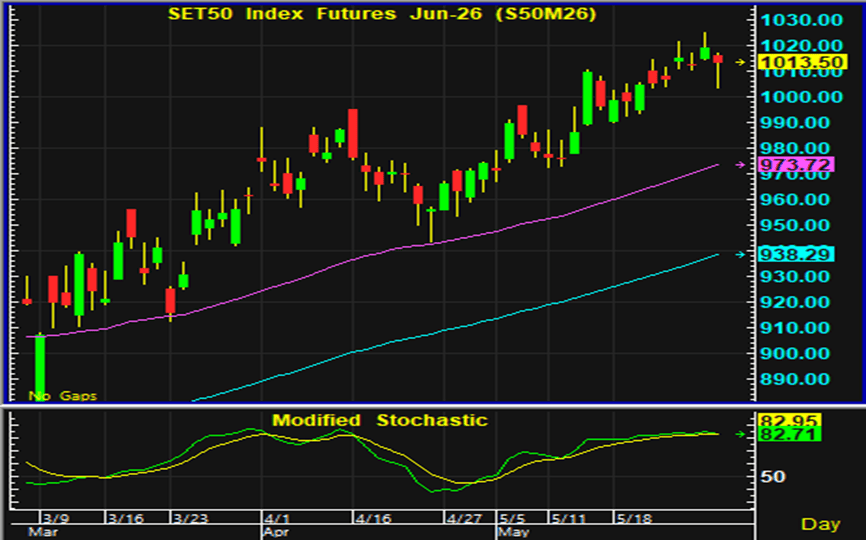Click the 900.00 price axis label
Screen dimensions: 866x540
(795, 353)
